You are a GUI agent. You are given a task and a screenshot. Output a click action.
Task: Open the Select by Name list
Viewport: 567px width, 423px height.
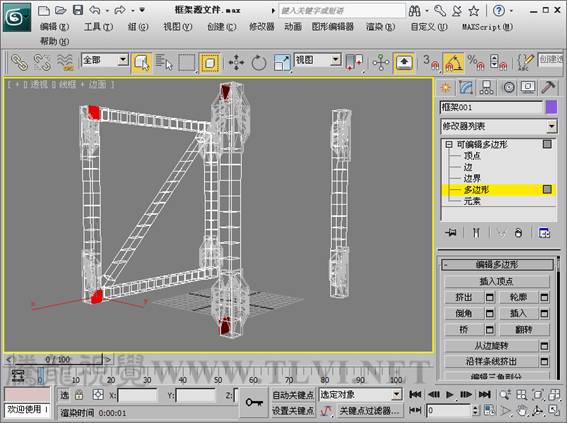point(164,62)
